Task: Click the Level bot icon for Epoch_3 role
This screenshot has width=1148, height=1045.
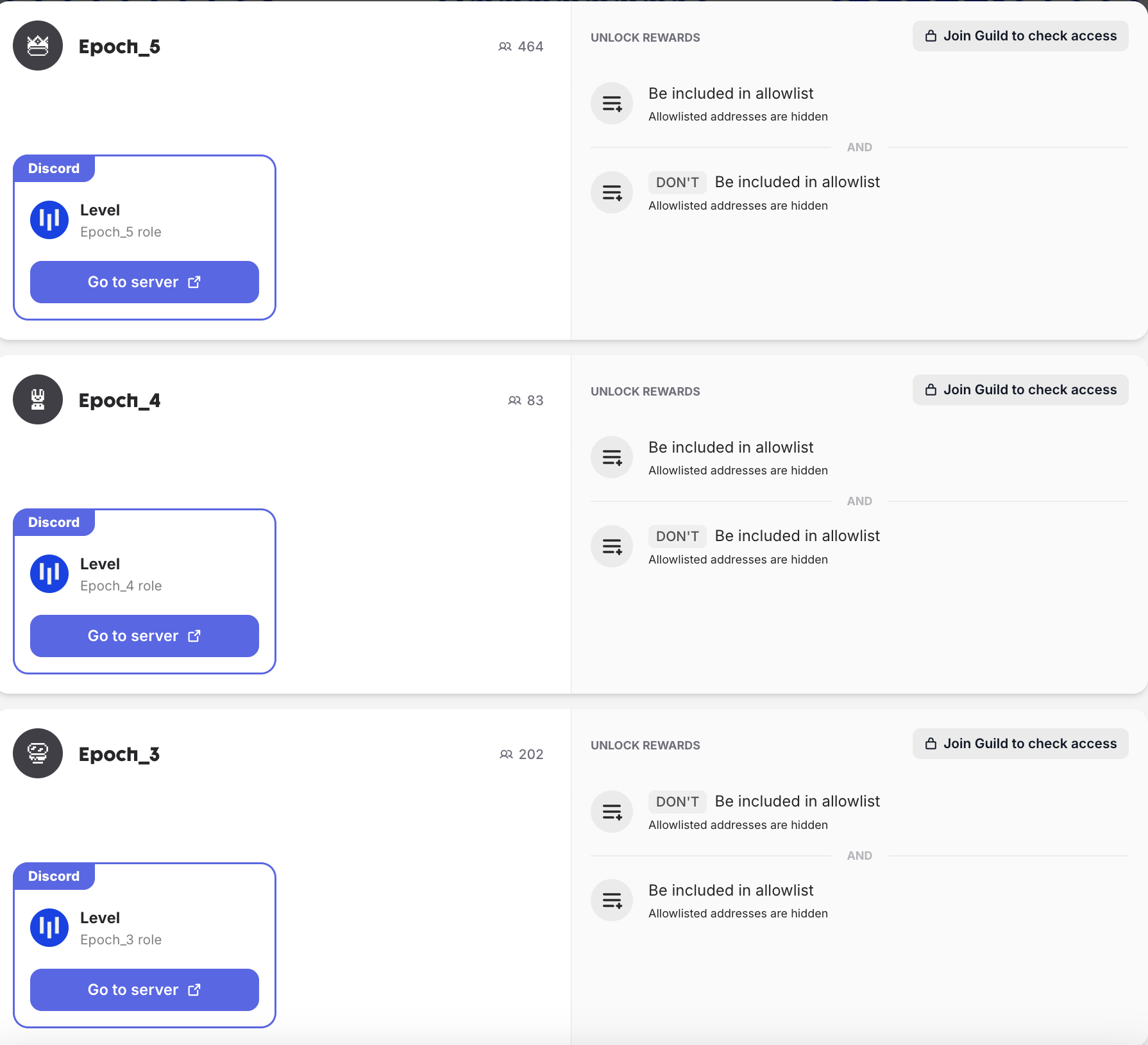Action: tap(49, 928)
